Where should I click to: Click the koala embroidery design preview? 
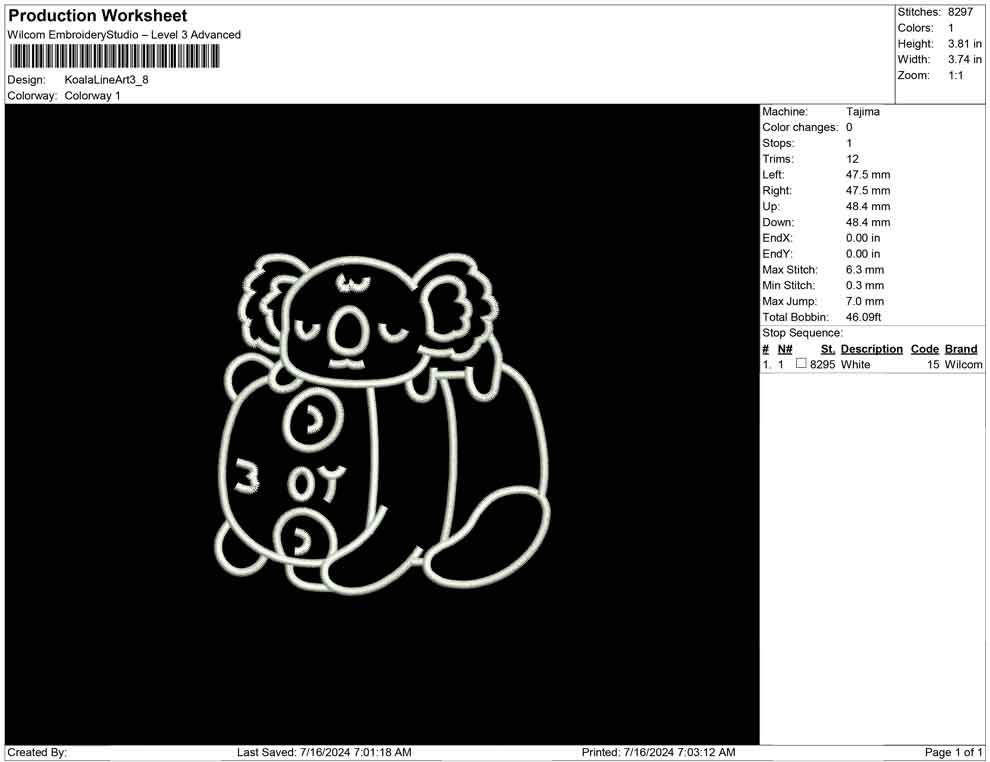click(x=383, y=424)
